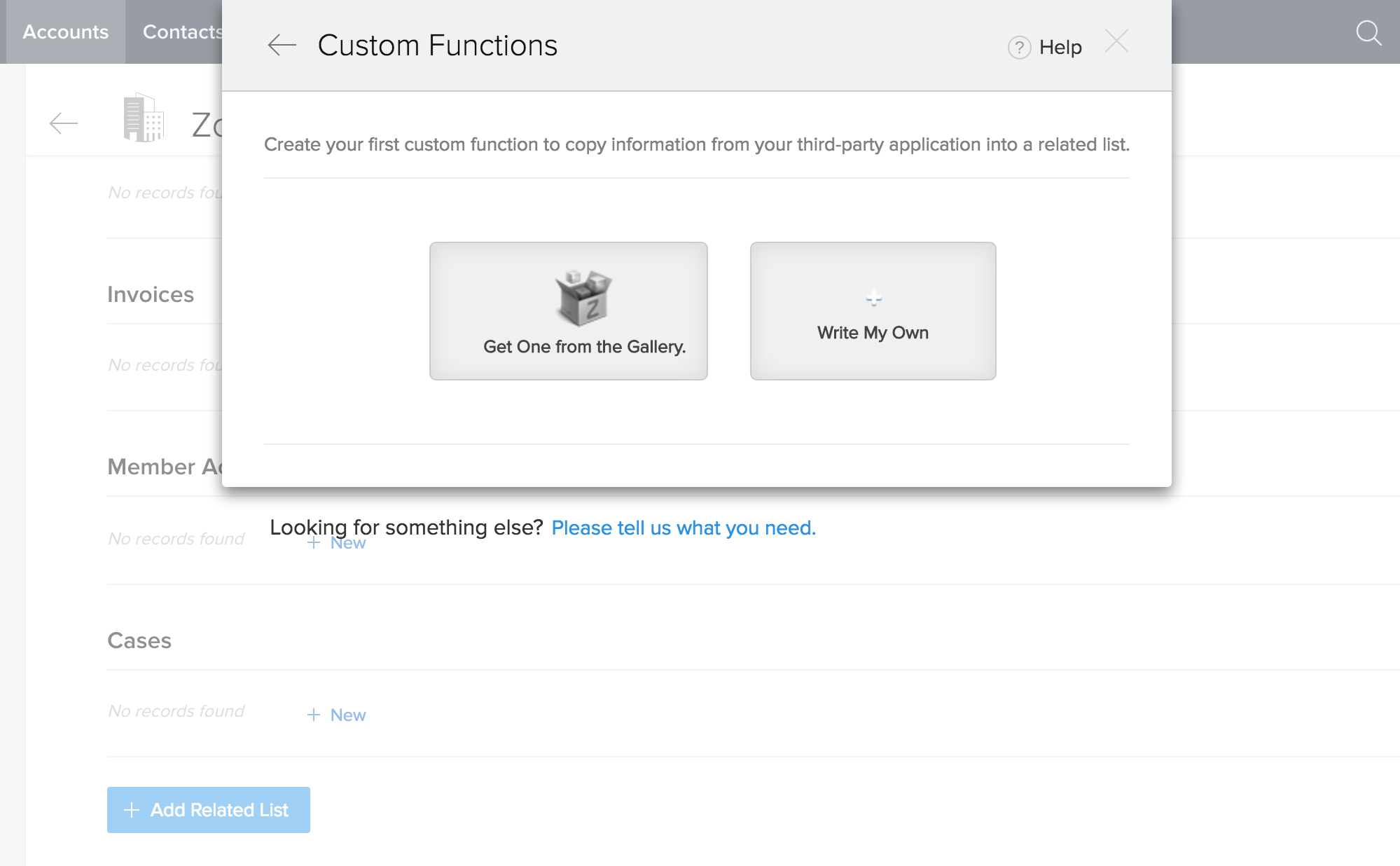The width and height of the screenshot is (1400, 866).
Task: Click the gallery box icon
Action: (x=583, y=297)
